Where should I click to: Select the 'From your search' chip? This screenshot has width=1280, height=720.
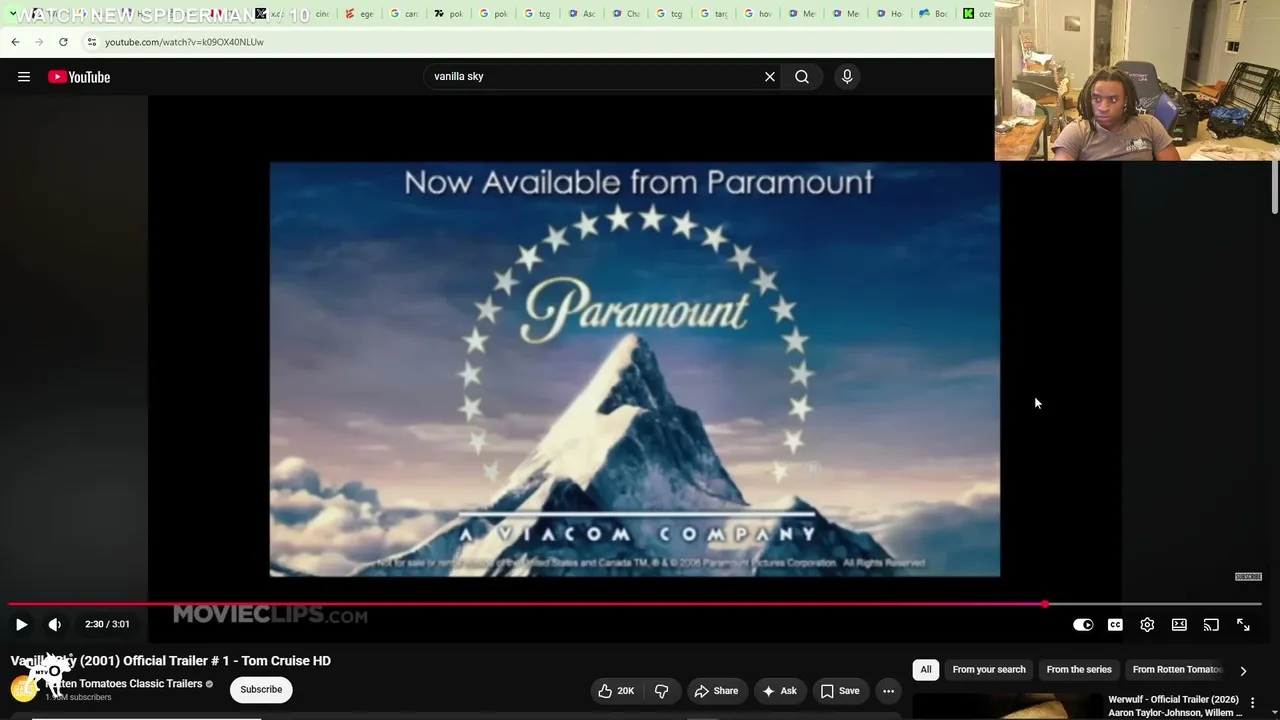989,670
